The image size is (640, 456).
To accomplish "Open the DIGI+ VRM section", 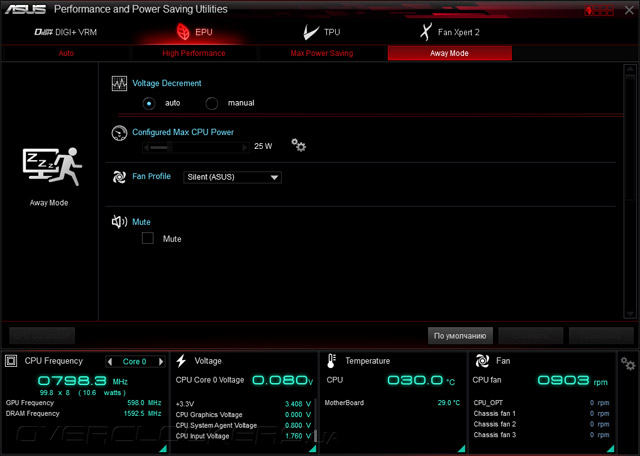I will pos(65,32).
